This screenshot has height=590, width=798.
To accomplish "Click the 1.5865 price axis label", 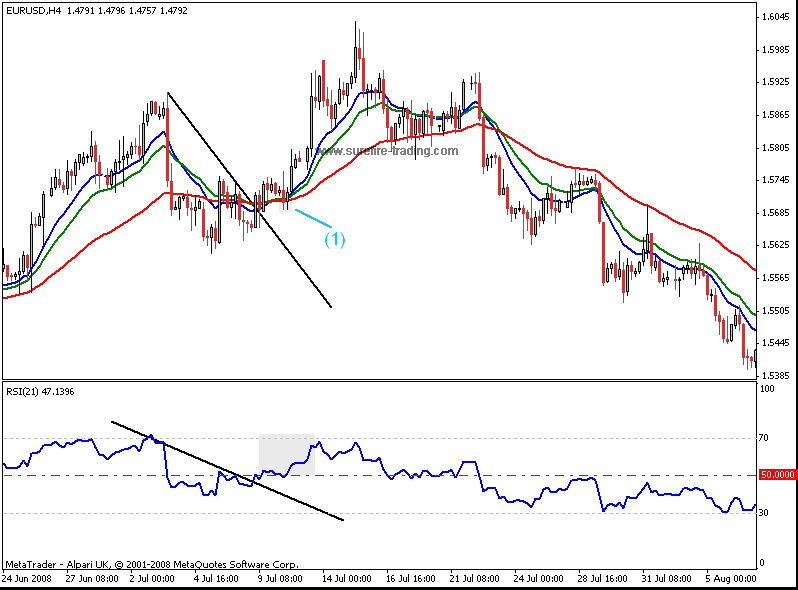I will [x=776, y=115].
